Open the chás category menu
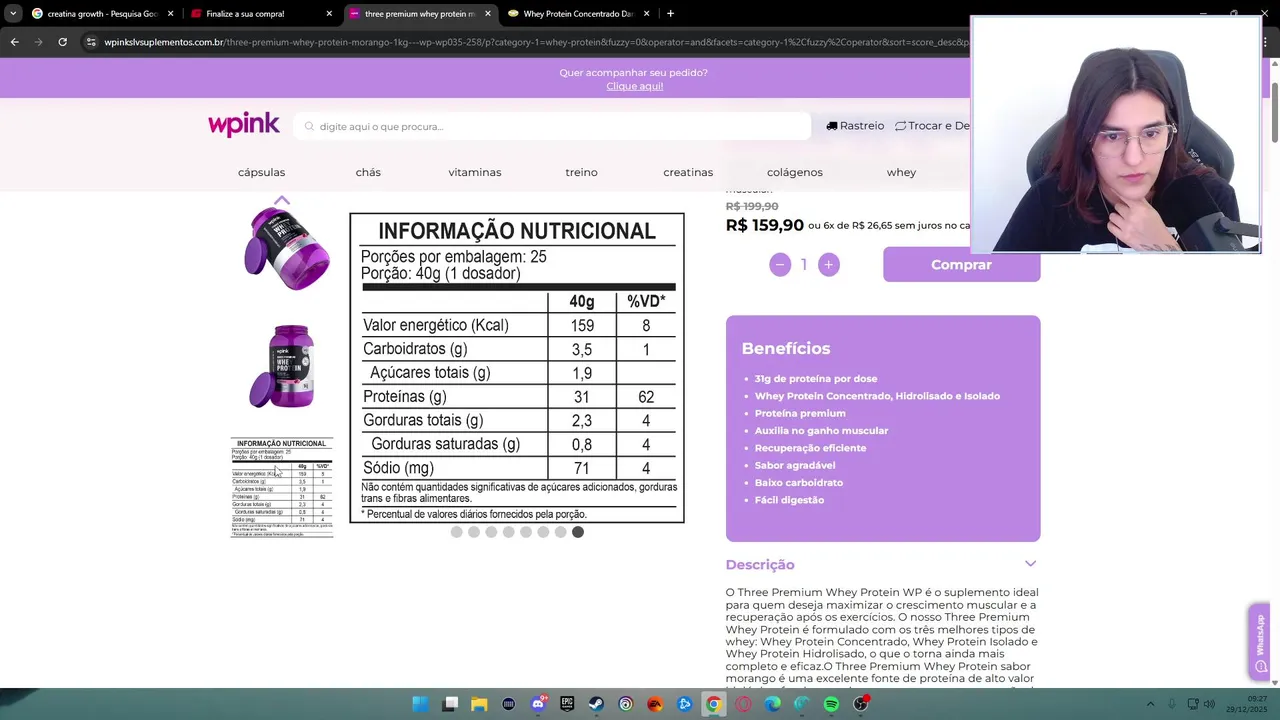This screenshot has width=1280, height=720. tap(368, 172)
